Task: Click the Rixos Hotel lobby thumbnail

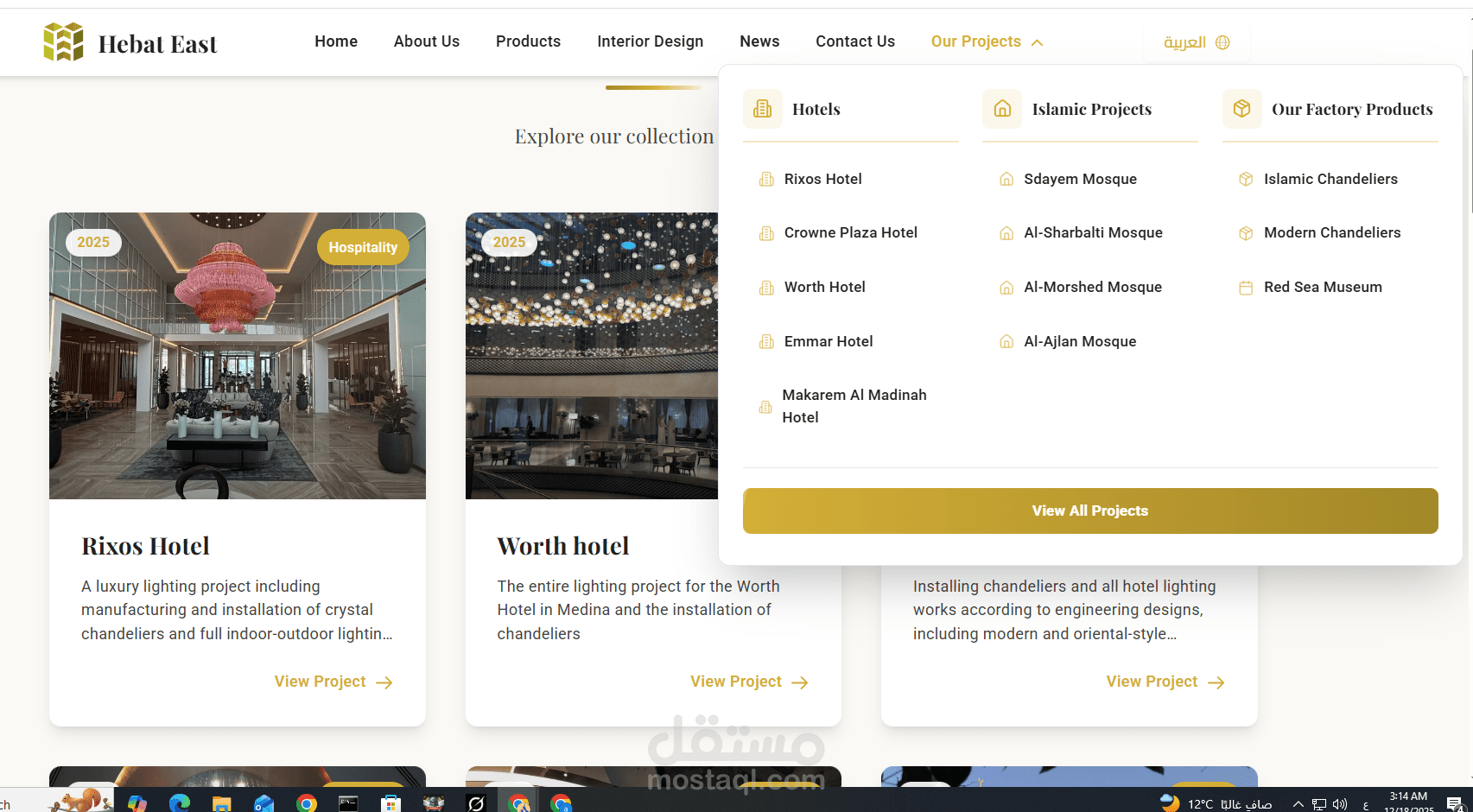Action: [238, 356]
